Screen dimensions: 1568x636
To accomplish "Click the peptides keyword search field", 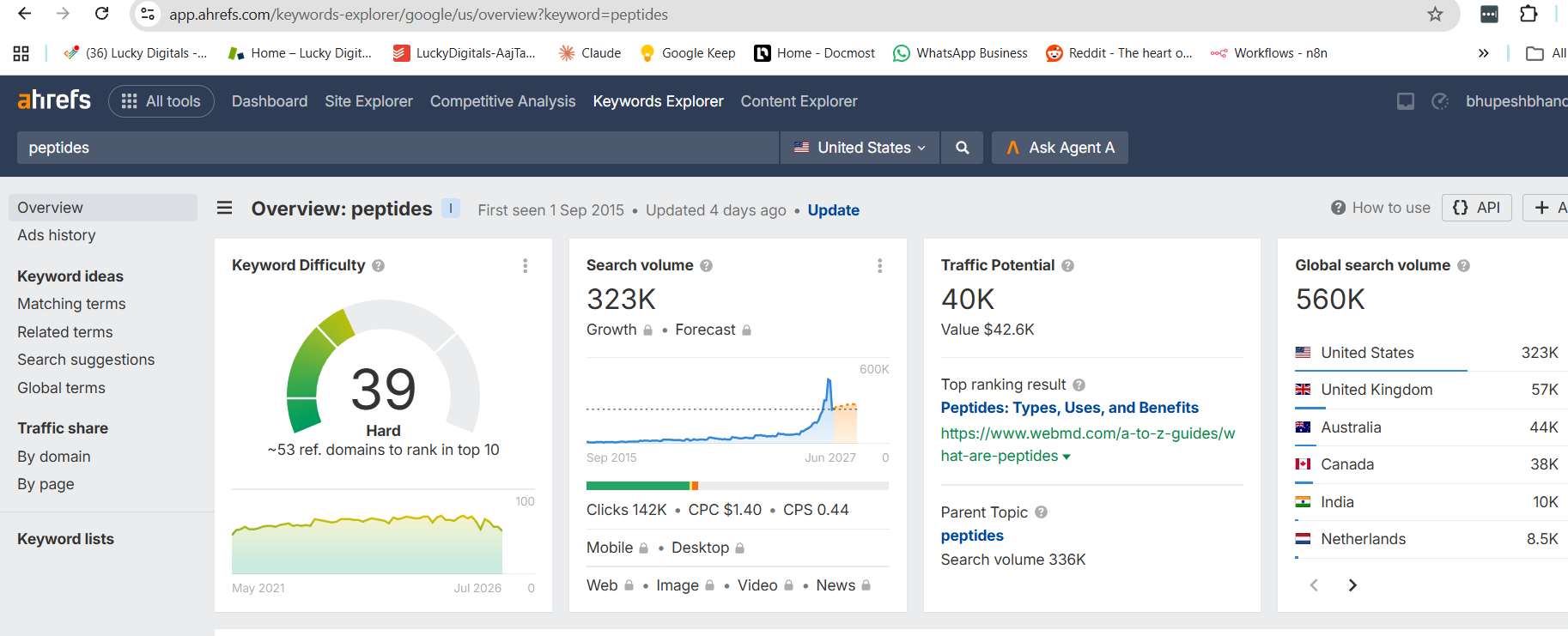I will [398, 148].
